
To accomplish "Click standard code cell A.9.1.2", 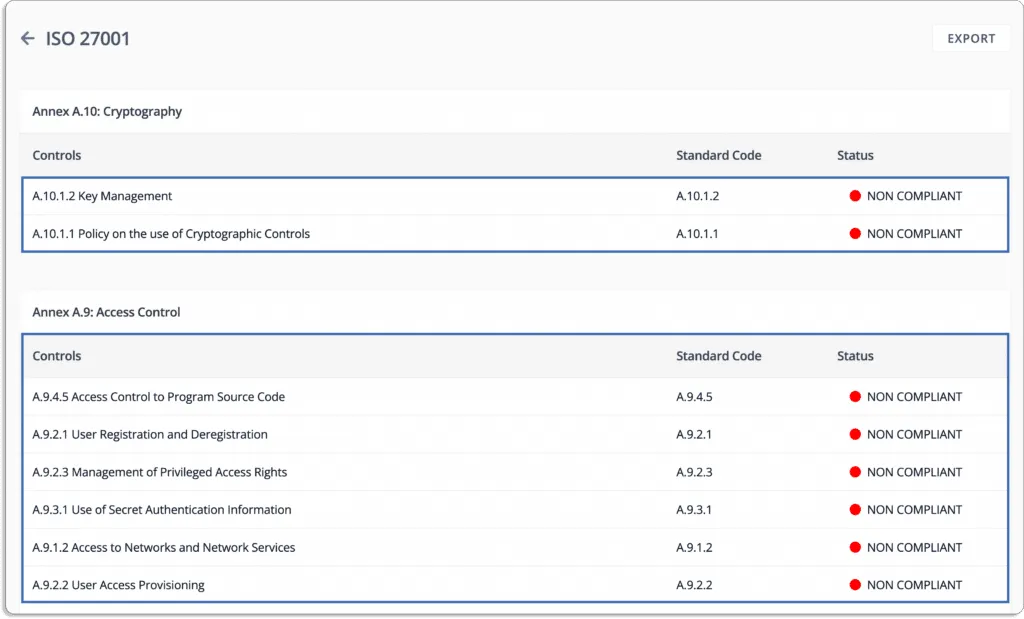I will tap(694, 548).
